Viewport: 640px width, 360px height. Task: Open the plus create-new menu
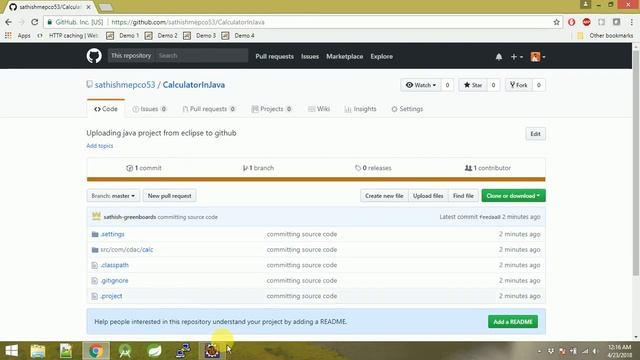[516, 57]
